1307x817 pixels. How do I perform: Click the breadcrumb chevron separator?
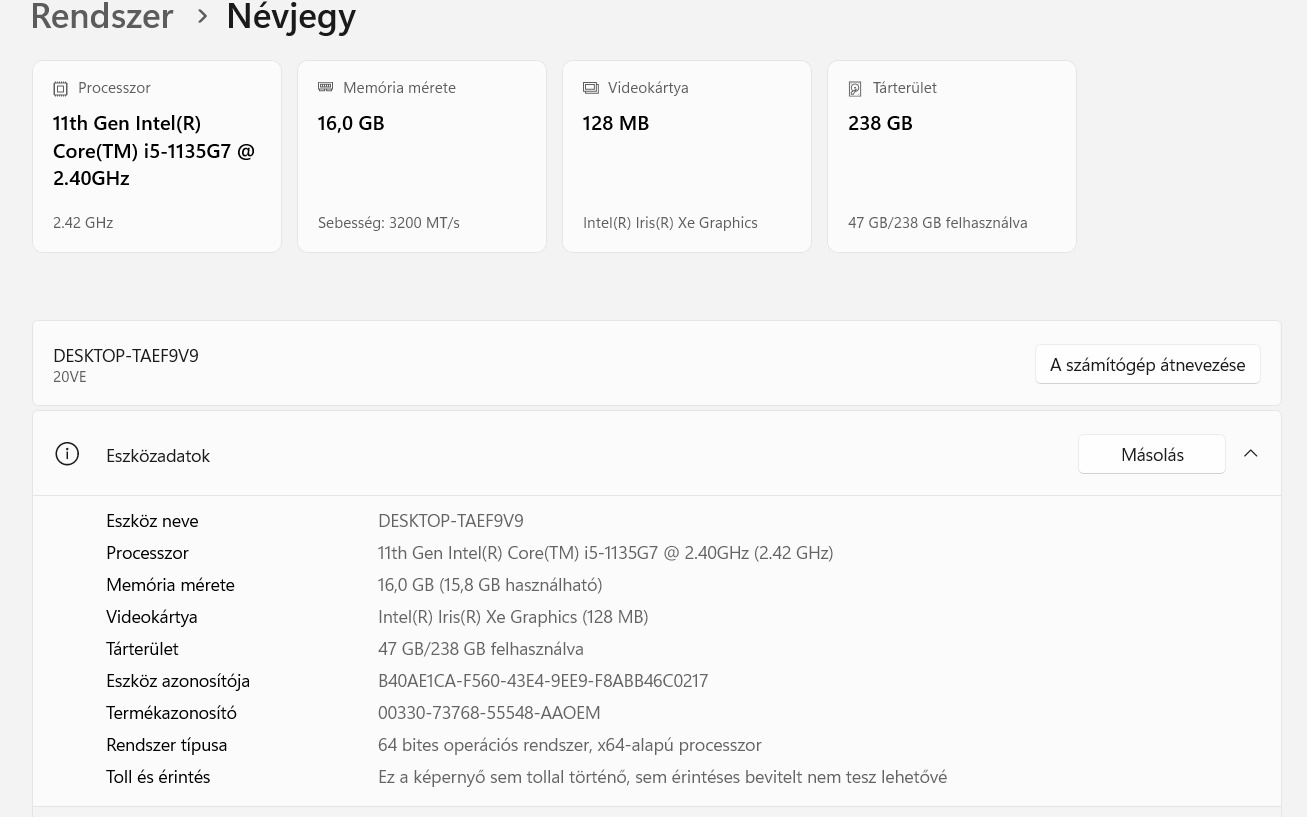202,17
